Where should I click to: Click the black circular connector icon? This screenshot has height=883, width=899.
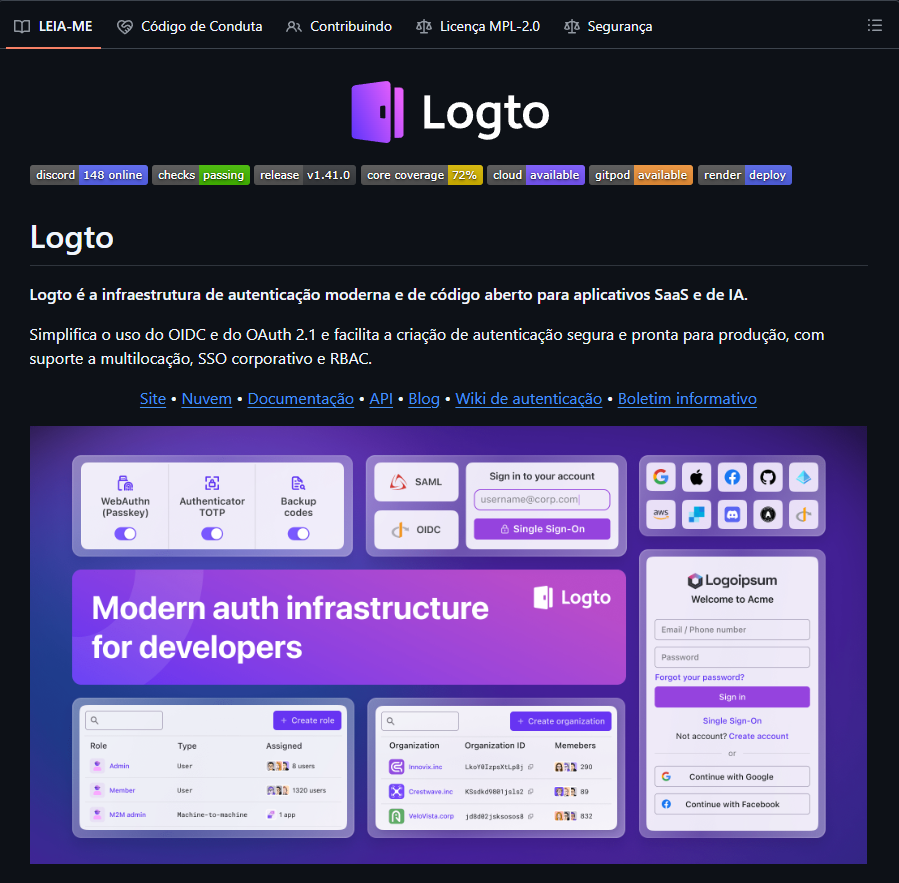point(768,514)
